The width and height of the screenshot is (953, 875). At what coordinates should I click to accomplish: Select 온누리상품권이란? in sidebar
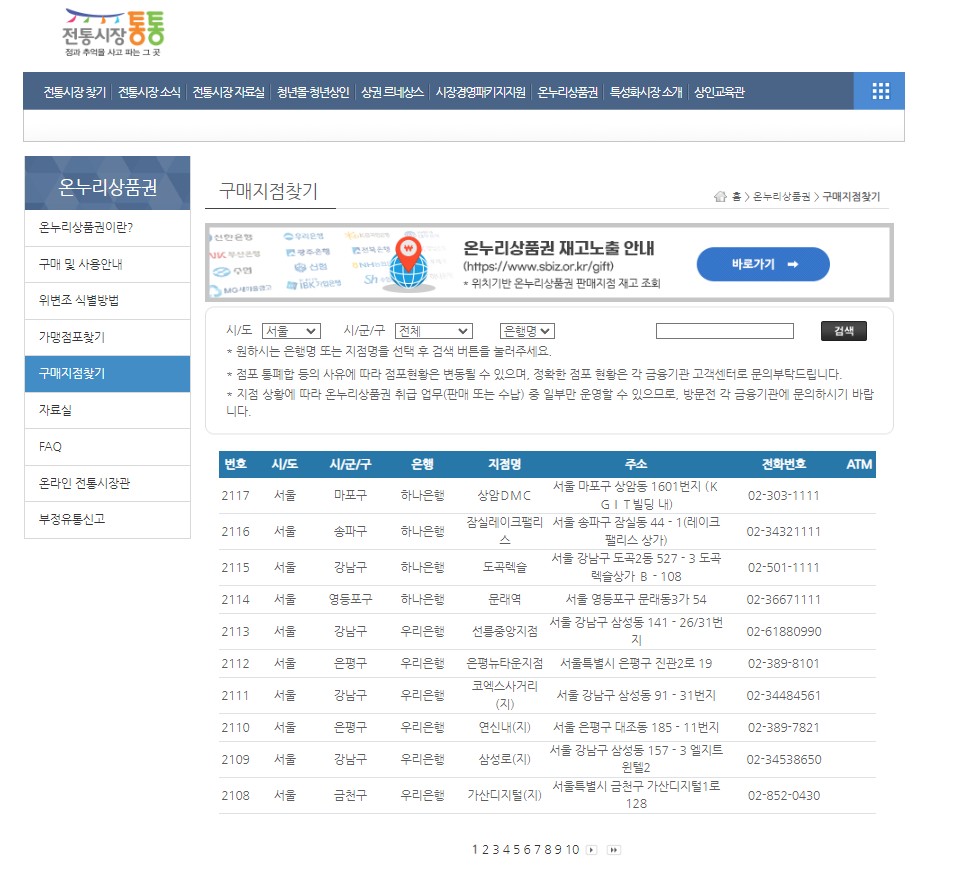pos(108,228)
